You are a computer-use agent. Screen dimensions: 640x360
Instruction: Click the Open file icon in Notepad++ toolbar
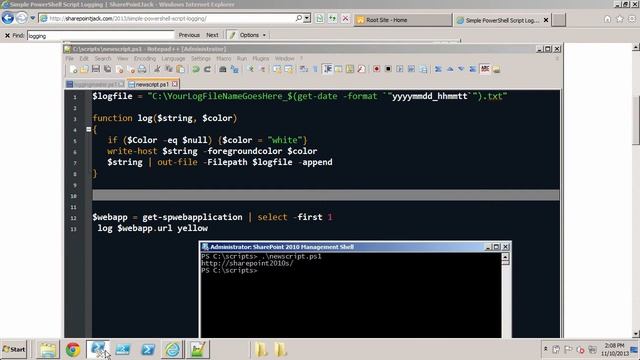pyautogui.click(x=84, y=69)
